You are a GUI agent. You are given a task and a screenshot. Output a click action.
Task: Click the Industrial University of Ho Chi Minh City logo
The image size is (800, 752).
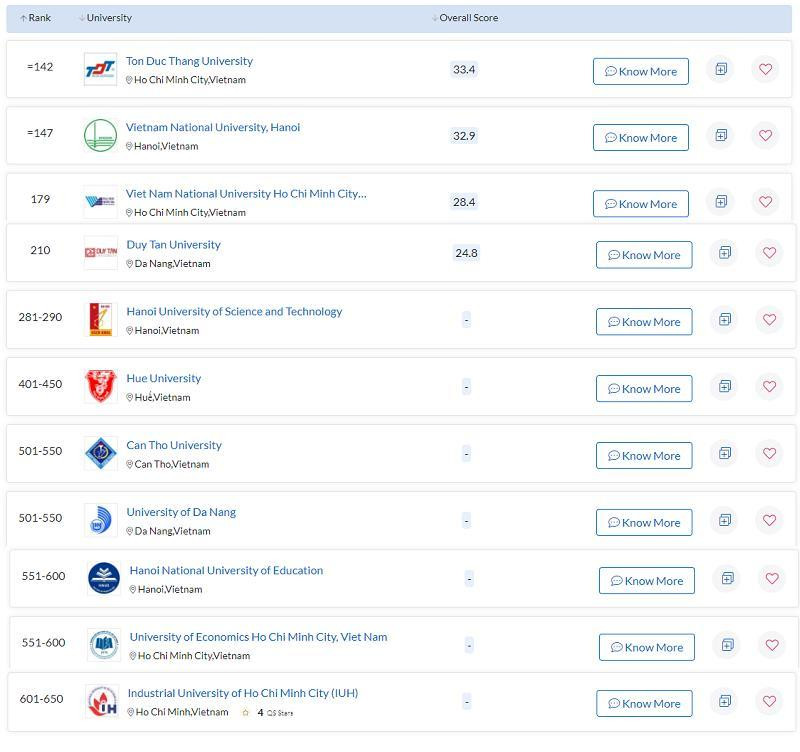coord(101,701)
